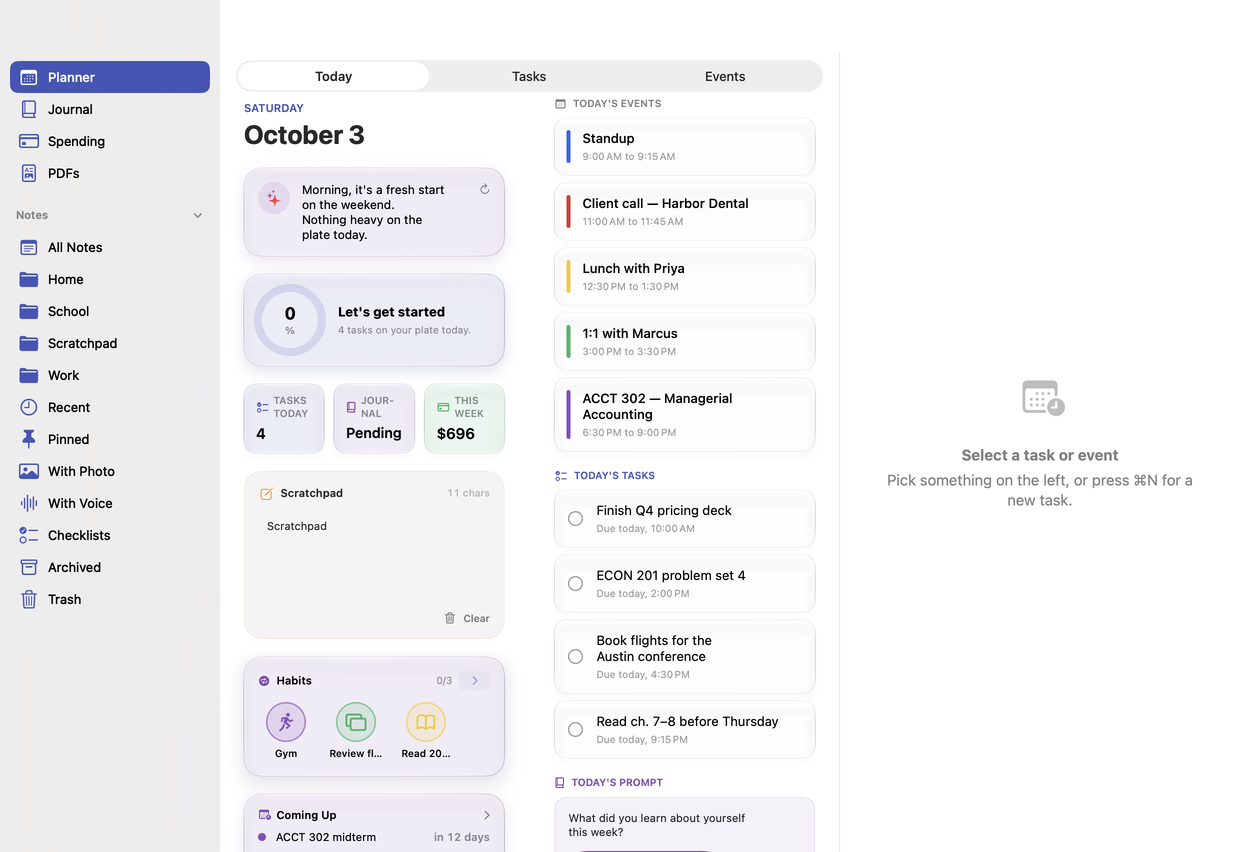Mark ECON 201 problem set 4 complete

[x=575, y=583]
